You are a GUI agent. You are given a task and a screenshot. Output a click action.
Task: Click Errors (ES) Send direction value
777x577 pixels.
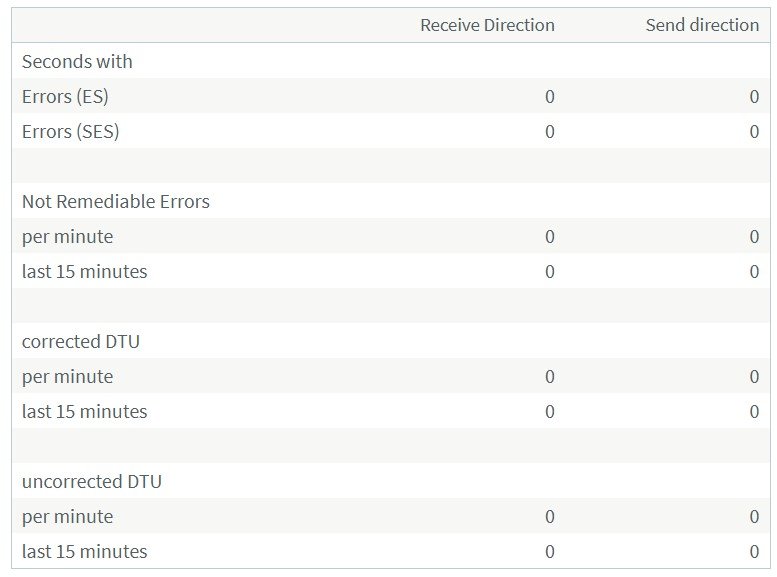(x=754, y=96)
